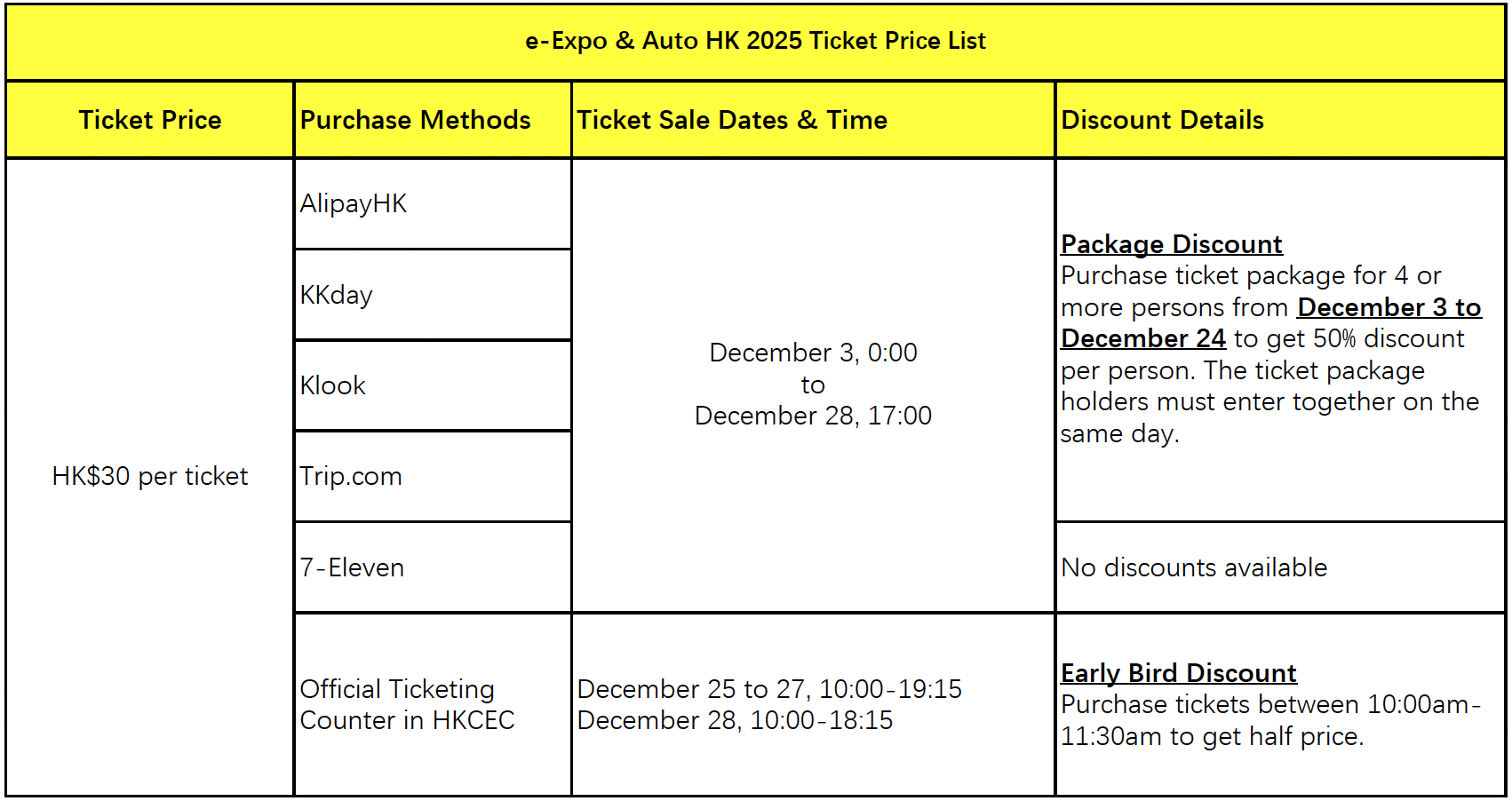1512x801 pixels.
Task: Click the December 28, 17:00 end date text
Action: point(813,416)
